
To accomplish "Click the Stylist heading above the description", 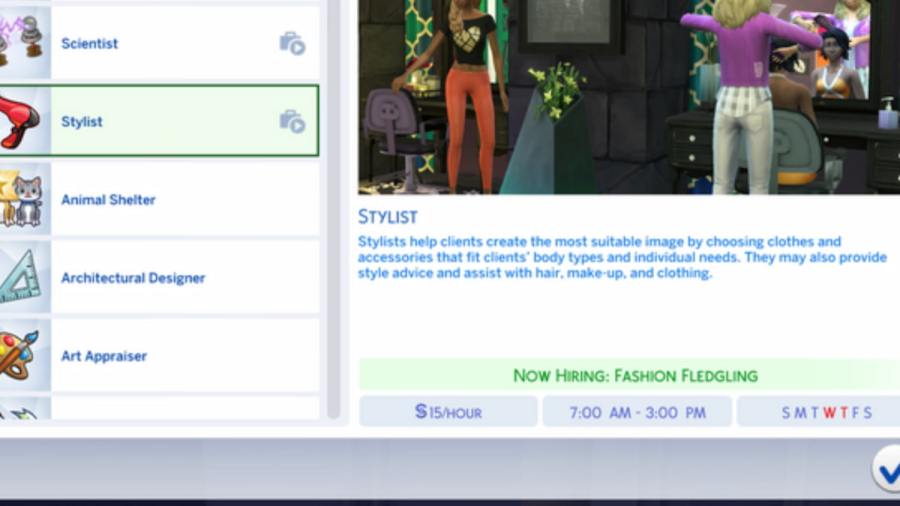I will pyautogui.click(x=388, y=217).
